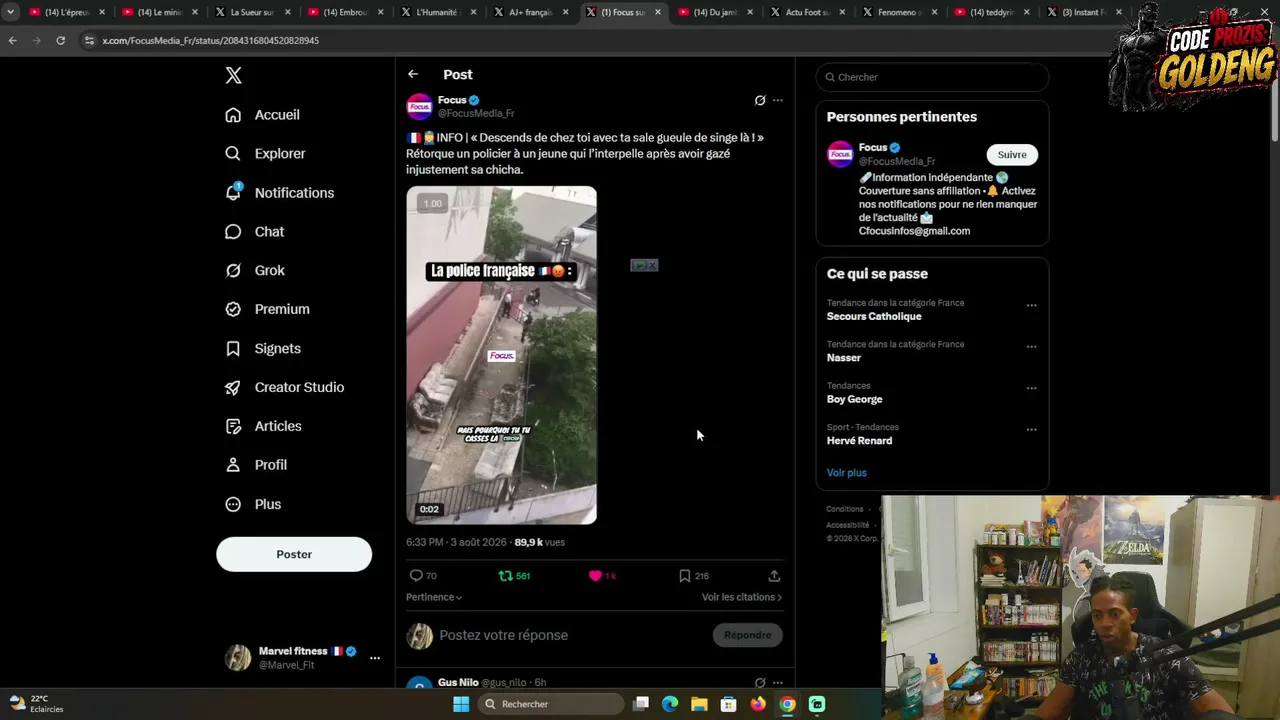Open the browser tab search dropdown
Screen dimensions: 1280x720
pos(10,12)
